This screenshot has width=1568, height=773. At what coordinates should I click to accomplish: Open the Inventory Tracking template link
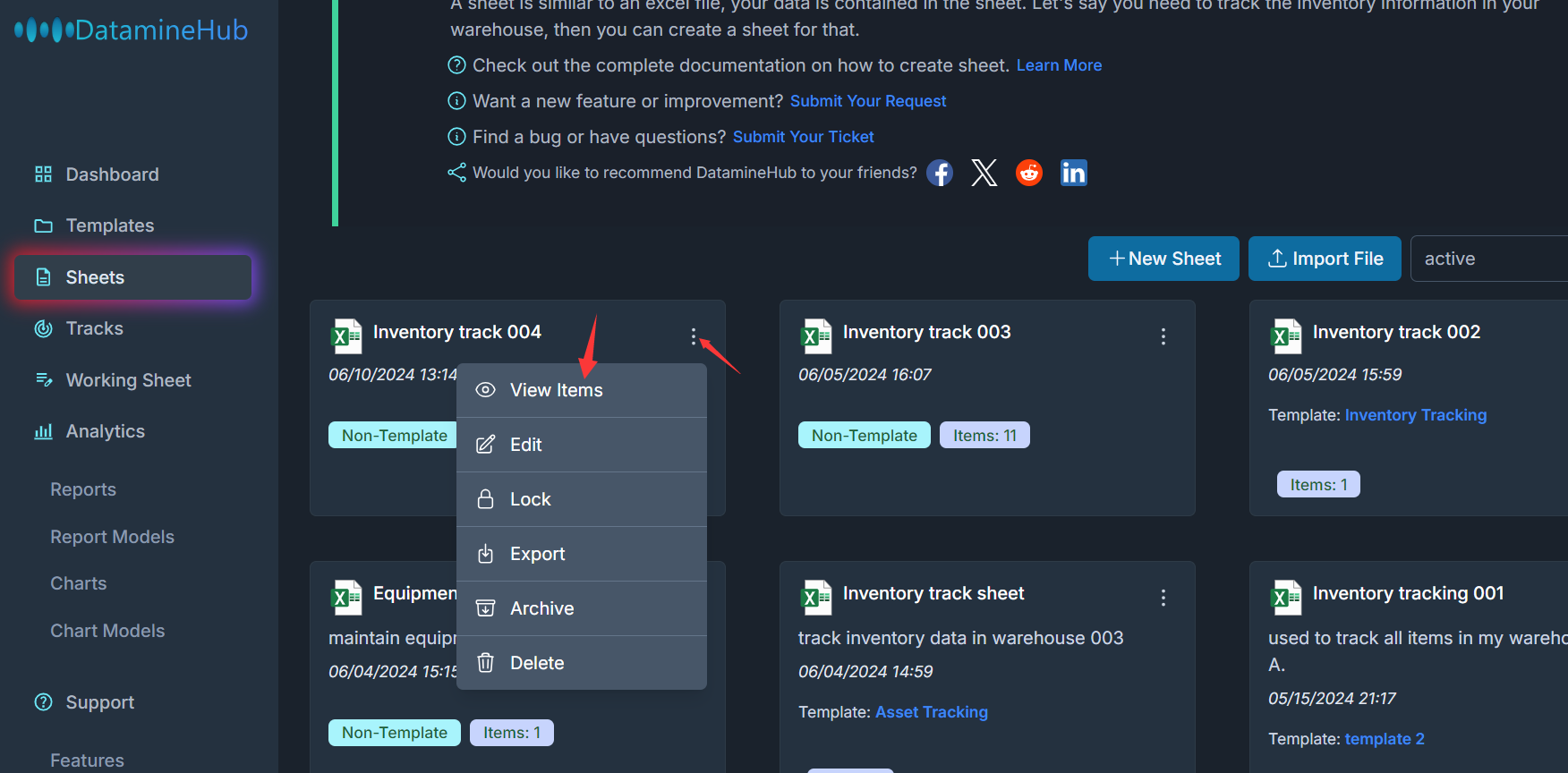click(x=1416, y=415)
